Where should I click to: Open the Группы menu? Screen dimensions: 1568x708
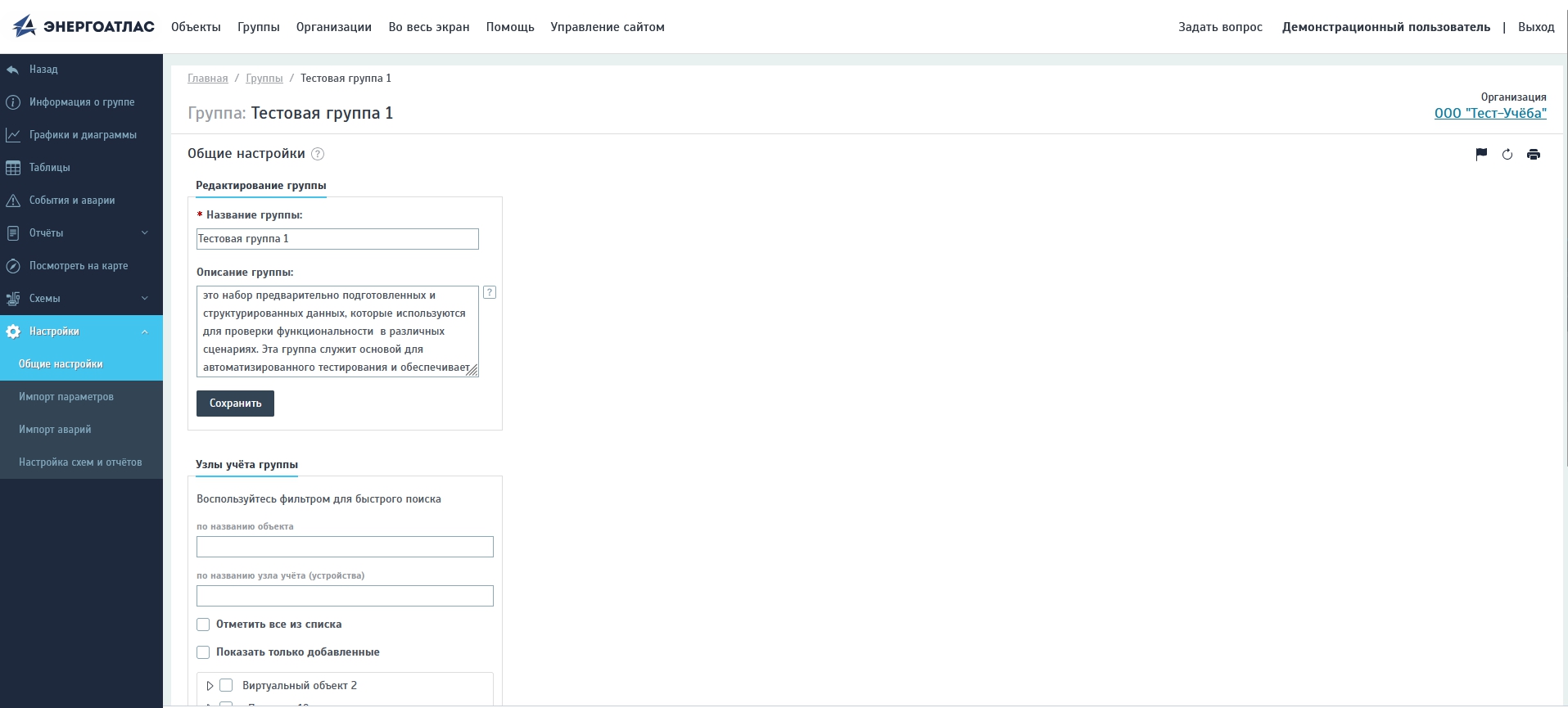click(x=259, y=27)
